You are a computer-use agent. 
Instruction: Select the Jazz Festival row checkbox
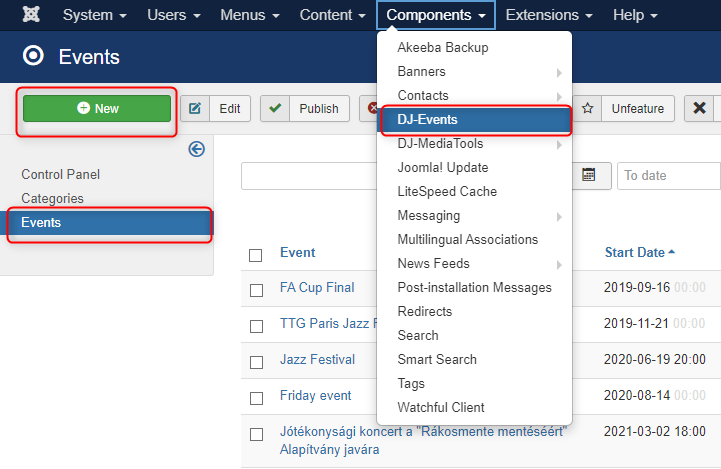pyautogui.click(x=256, y=362)
